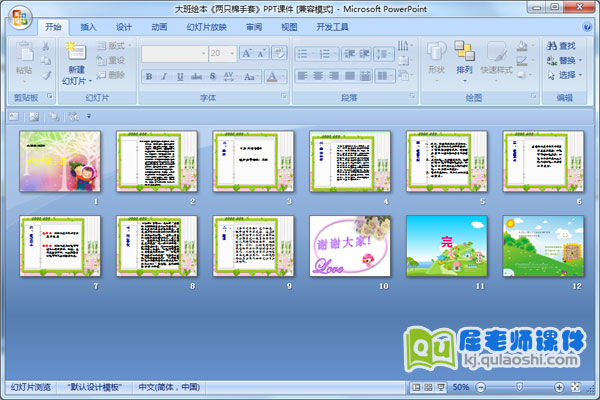Open the Slide Show (幻灯片放映) tab
Screen dimensions: 600x400
[207, 27]
